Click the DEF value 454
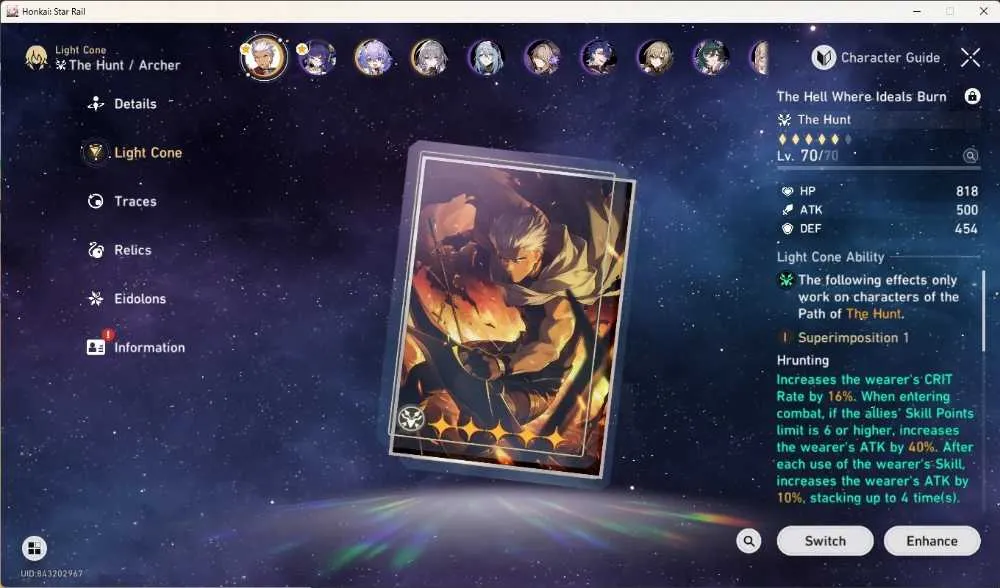1000x588 pixels. [966, 228]
